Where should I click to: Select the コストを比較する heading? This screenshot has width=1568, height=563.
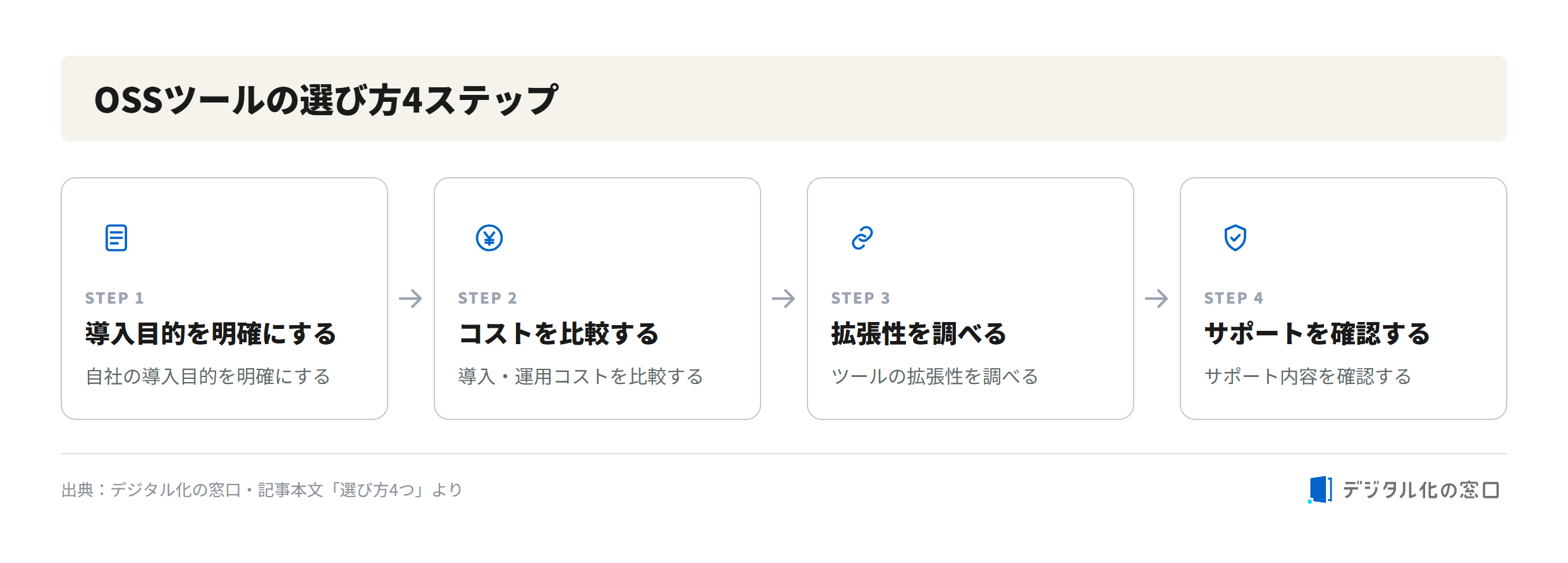pyautogui.click(x=559, y=333)
